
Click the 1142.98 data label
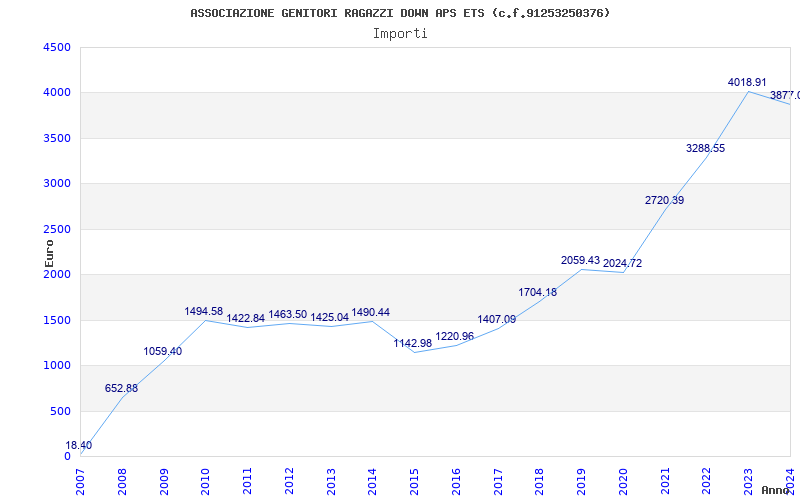[x=413, y=344]
